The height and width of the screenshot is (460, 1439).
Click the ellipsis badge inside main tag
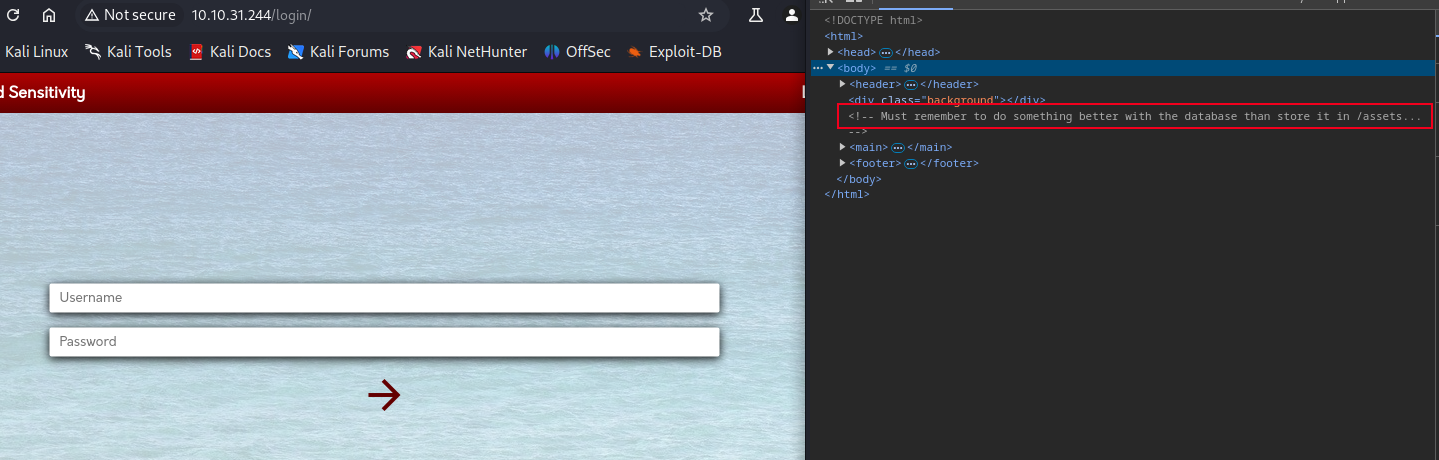(898, 147)
